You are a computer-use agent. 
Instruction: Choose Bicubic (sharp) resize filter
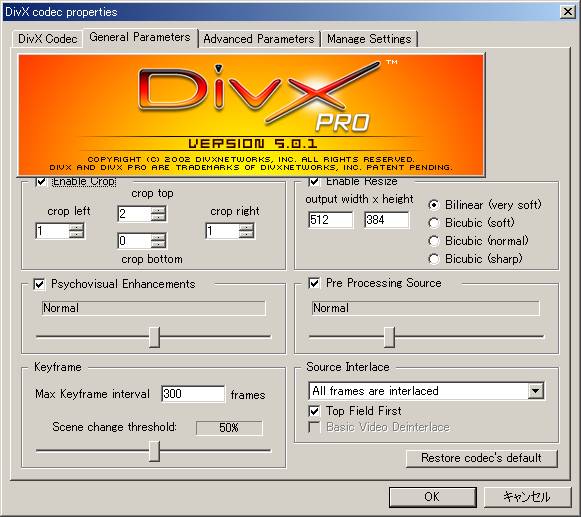(x=434, y=259)
